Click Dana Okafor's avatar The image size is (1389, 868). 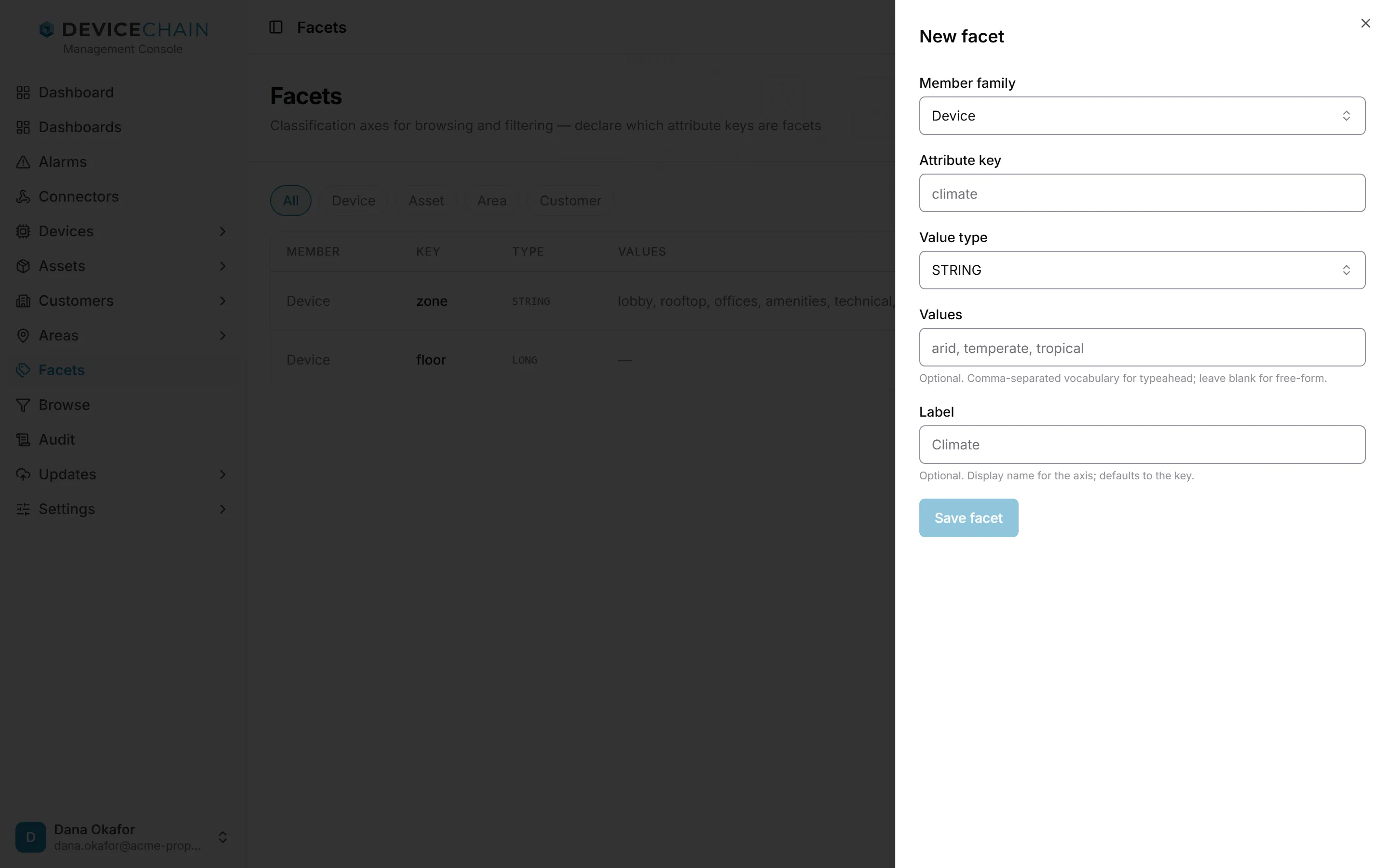pyautogui.click(x=31, y=837)
